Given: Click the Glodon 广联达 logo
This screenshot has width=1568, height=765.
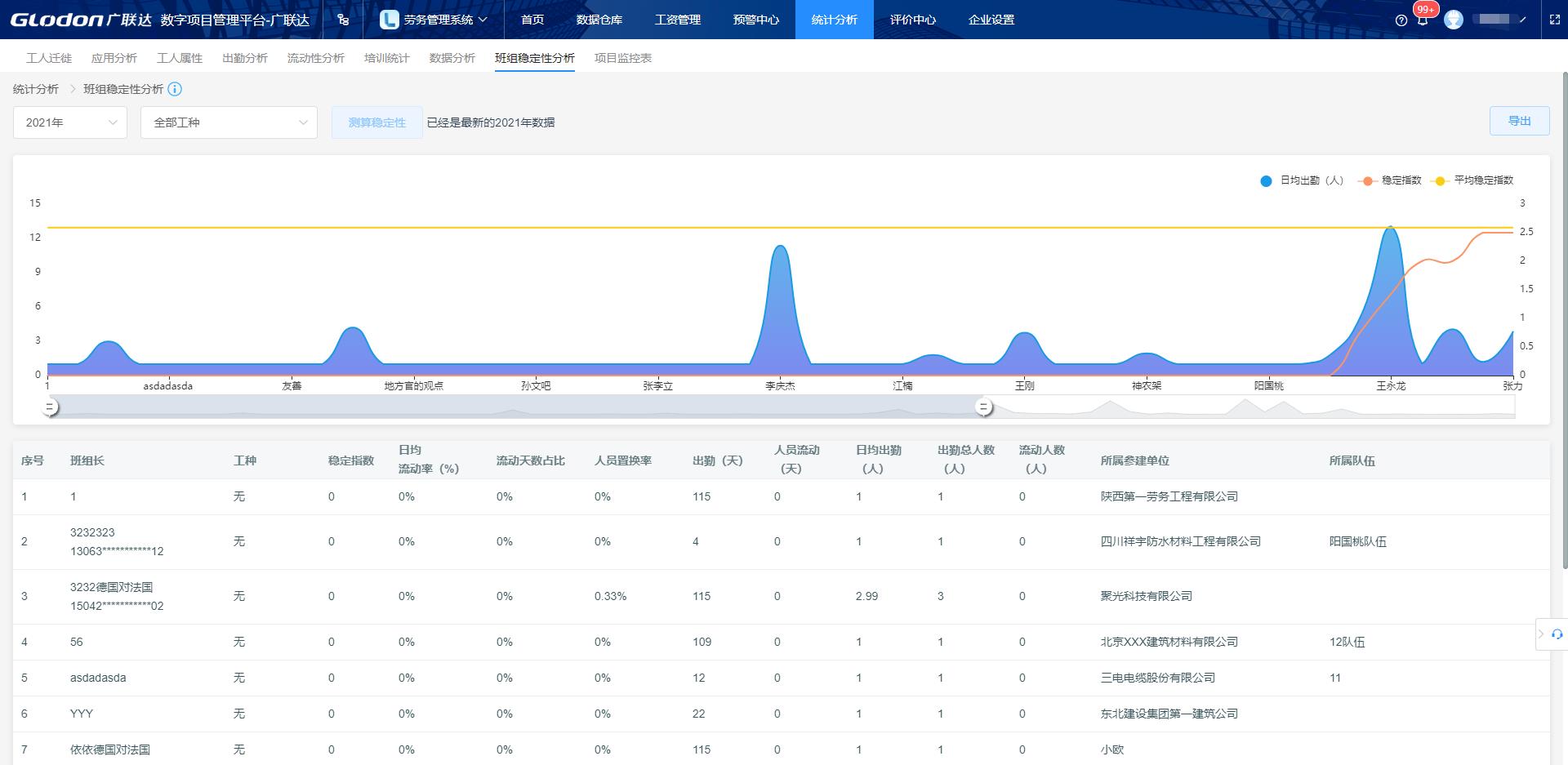Looking at the screenshot, I should pyautogui.click(x=80, y=20).
